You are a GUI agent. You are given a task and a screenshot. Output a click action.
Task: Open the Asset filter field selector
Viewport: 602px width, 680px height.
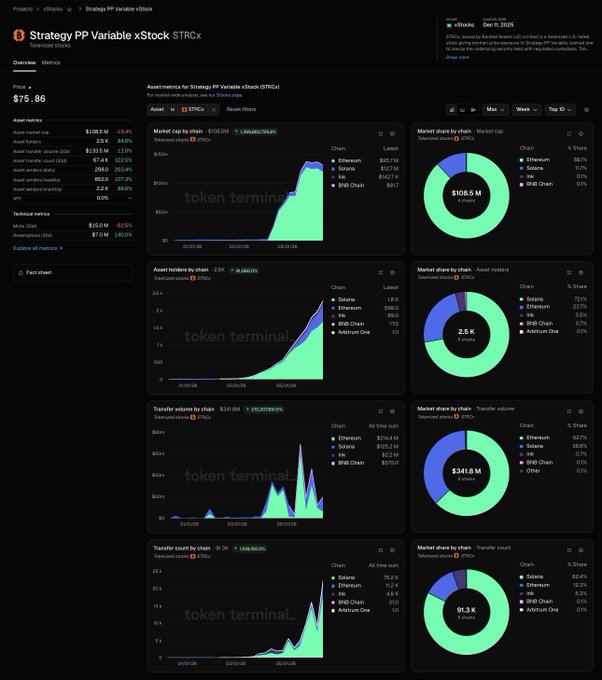click(x=157, y=110)
